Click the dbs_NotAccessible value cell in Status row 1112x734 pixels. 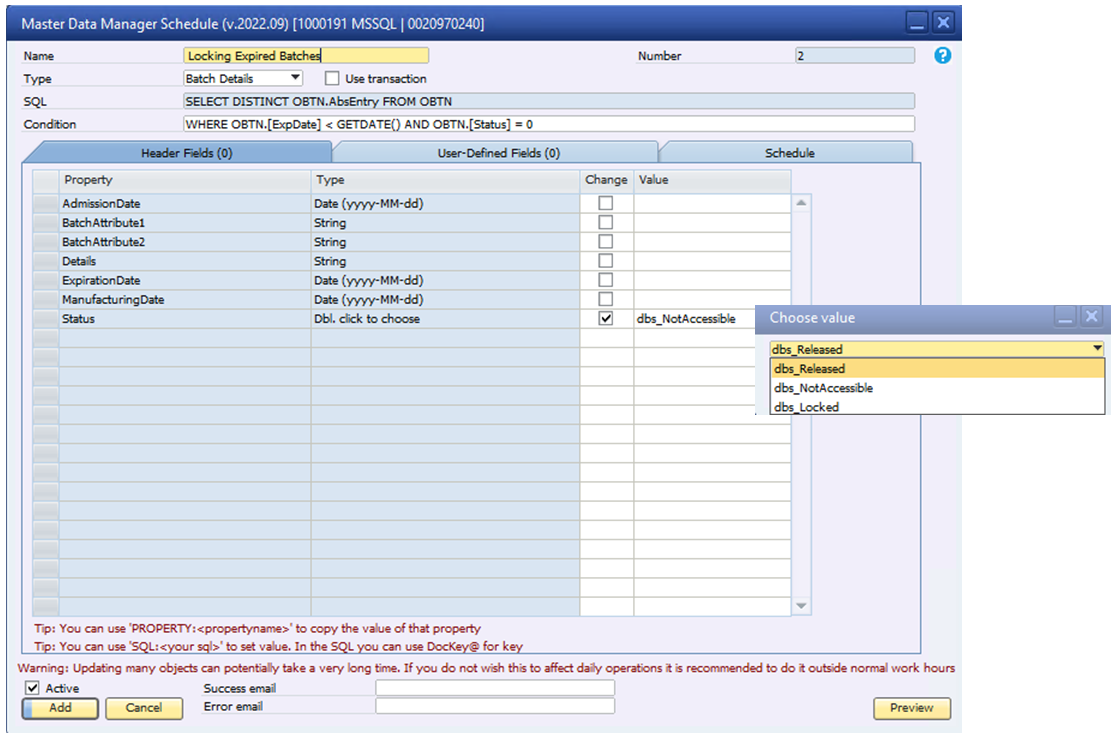coord(695,318)
